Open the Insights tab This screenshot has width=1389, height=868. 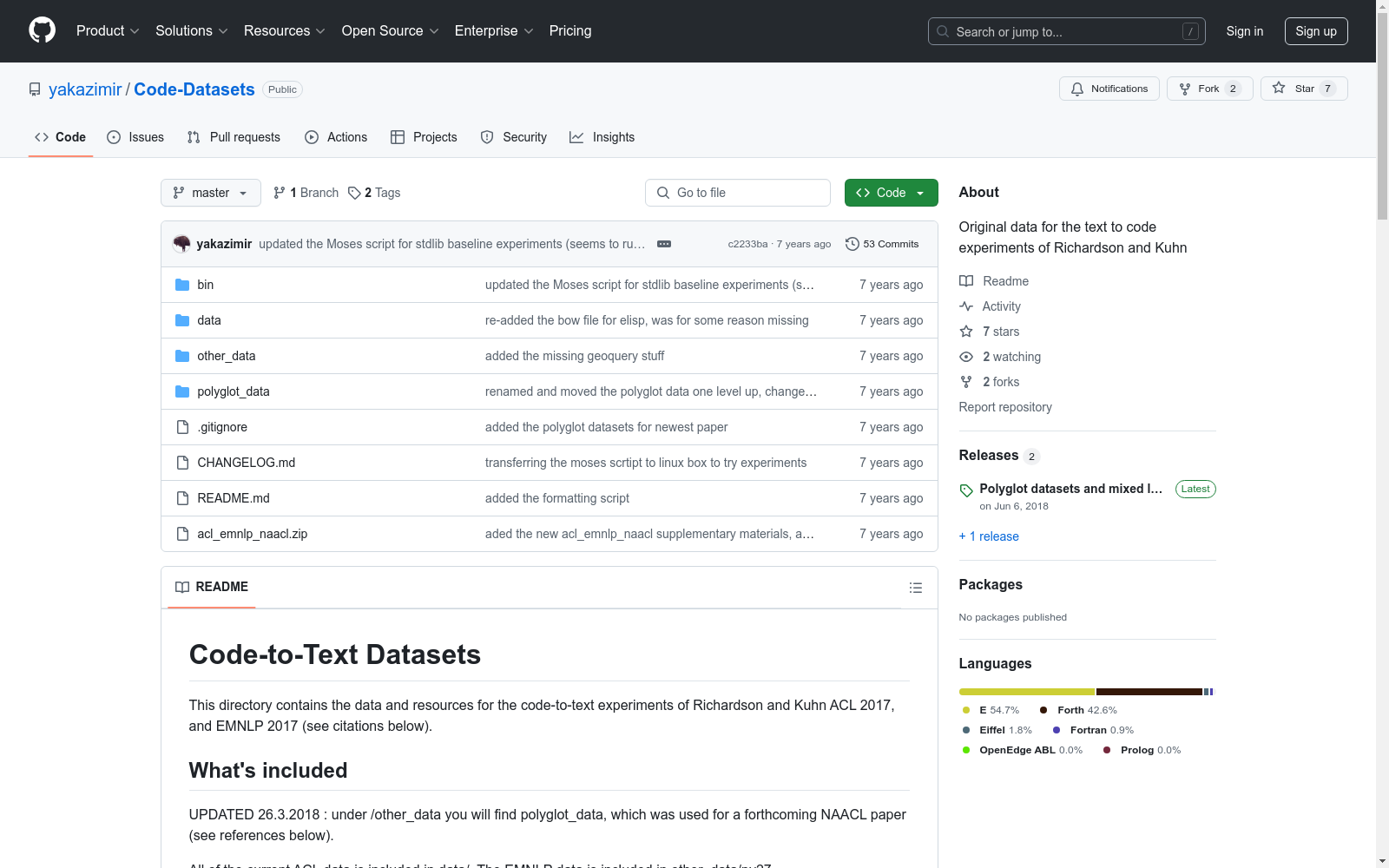[x=602, y=137]
